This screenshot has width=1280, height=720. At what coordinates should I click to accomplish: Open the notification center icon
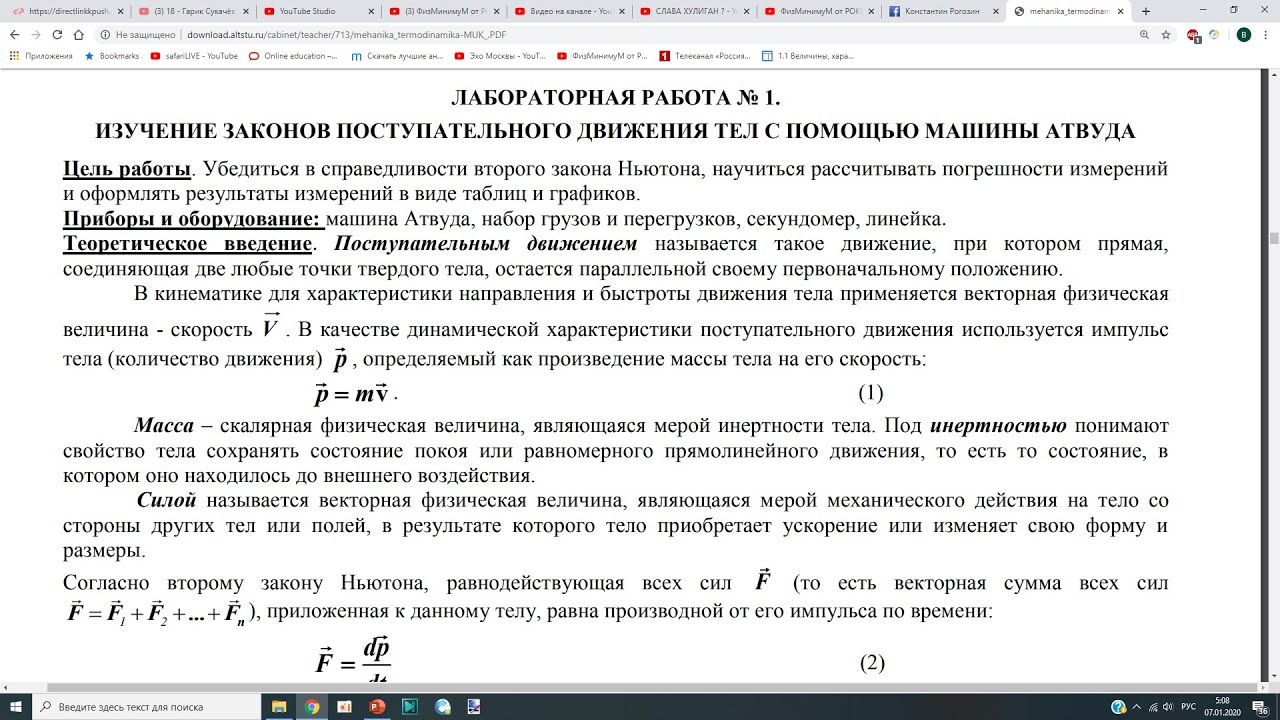tap(1263, 706)
